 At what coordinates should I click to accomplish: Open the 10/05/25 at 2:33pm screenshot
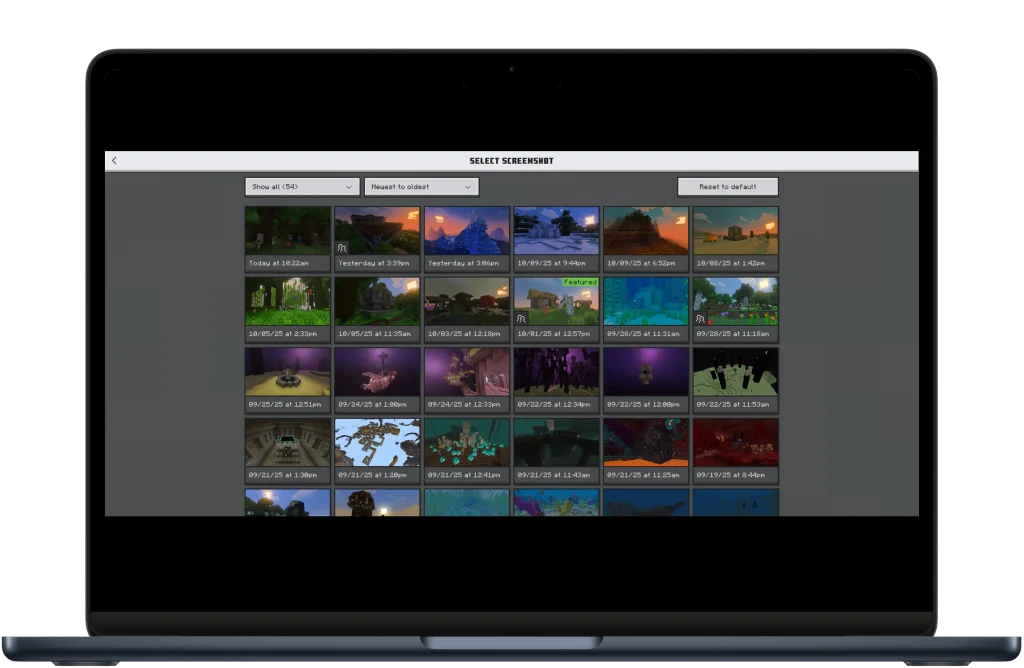pyautogui.click(x=287, y=310)
